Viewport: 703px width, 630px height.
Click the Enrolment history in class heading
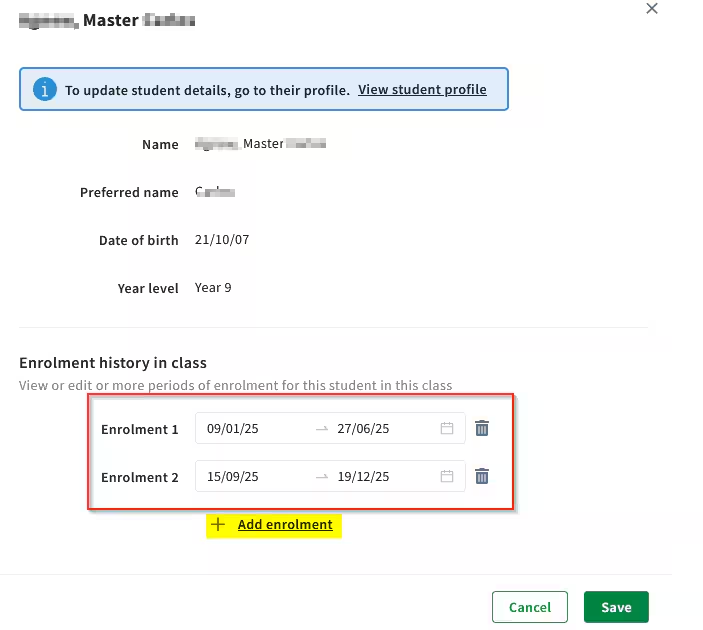113,362
